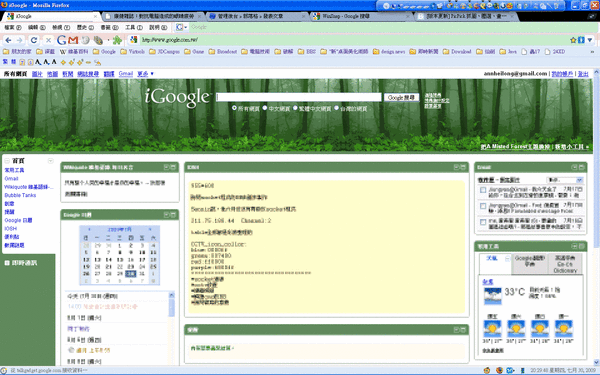Select the 中文網頁 search radio button
Image resolution: width=600 pixels, height=375 pixels.
(x=265, y=108)
